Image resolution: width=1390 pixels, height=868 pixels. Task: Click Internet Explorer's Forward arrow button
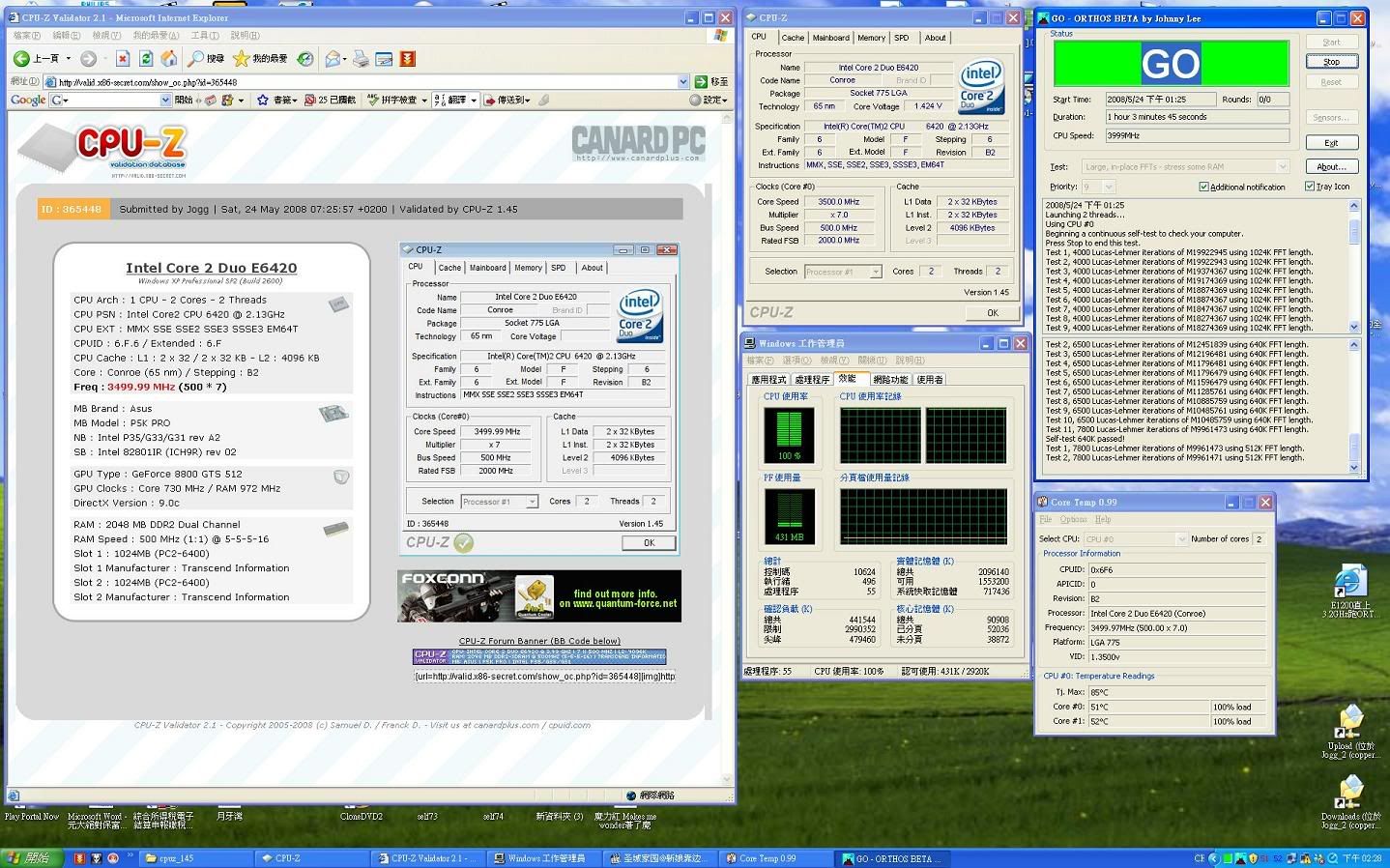click(x=88, y=58)
